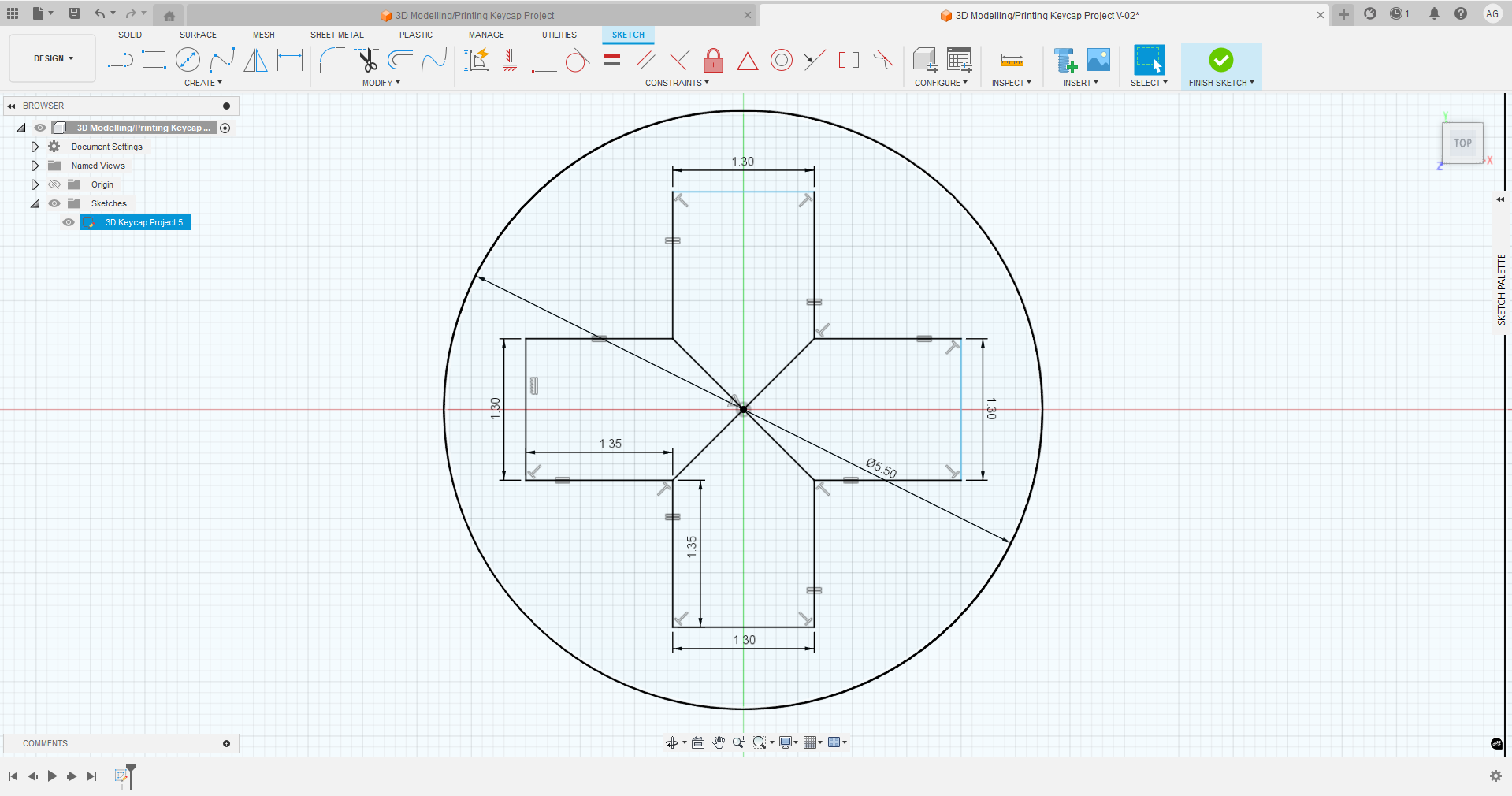Viewport: 1512px width, 796px height.
Task: Select the 2-Point Rectangle tool
Action: click(x=154, y=60)
